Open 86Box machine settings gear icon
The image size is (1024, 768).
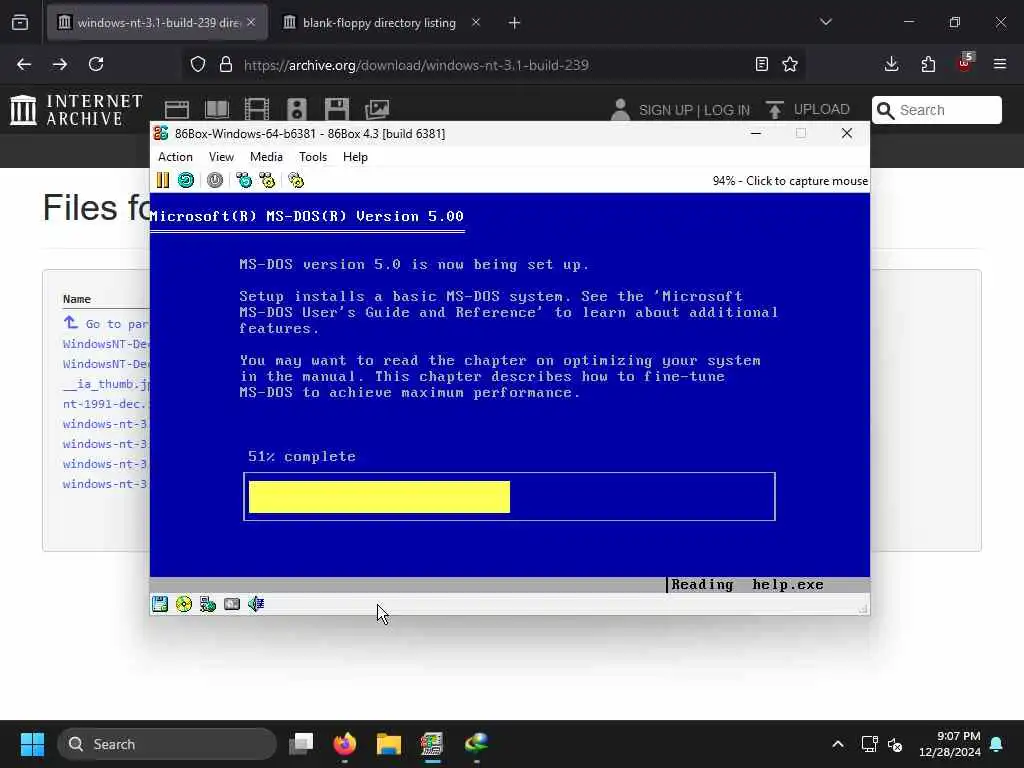pyautogui.click(x=296, y=180)
